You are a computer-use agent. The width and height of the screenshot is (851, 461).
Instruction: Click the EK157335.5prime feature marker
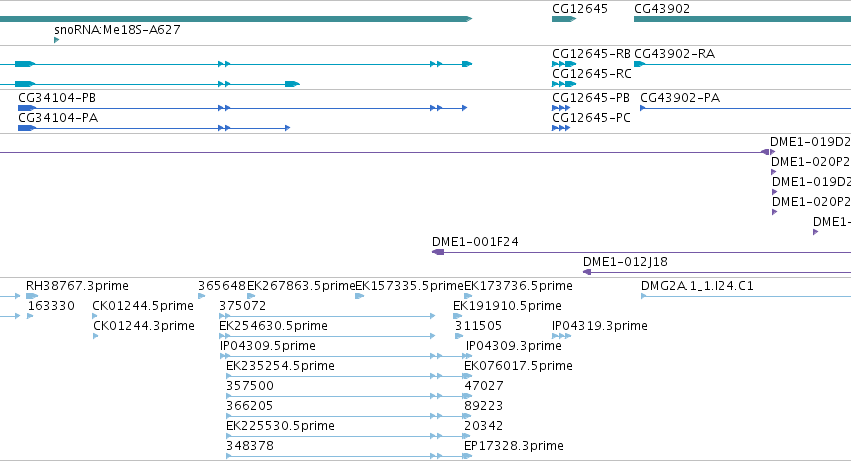(359, 296)
